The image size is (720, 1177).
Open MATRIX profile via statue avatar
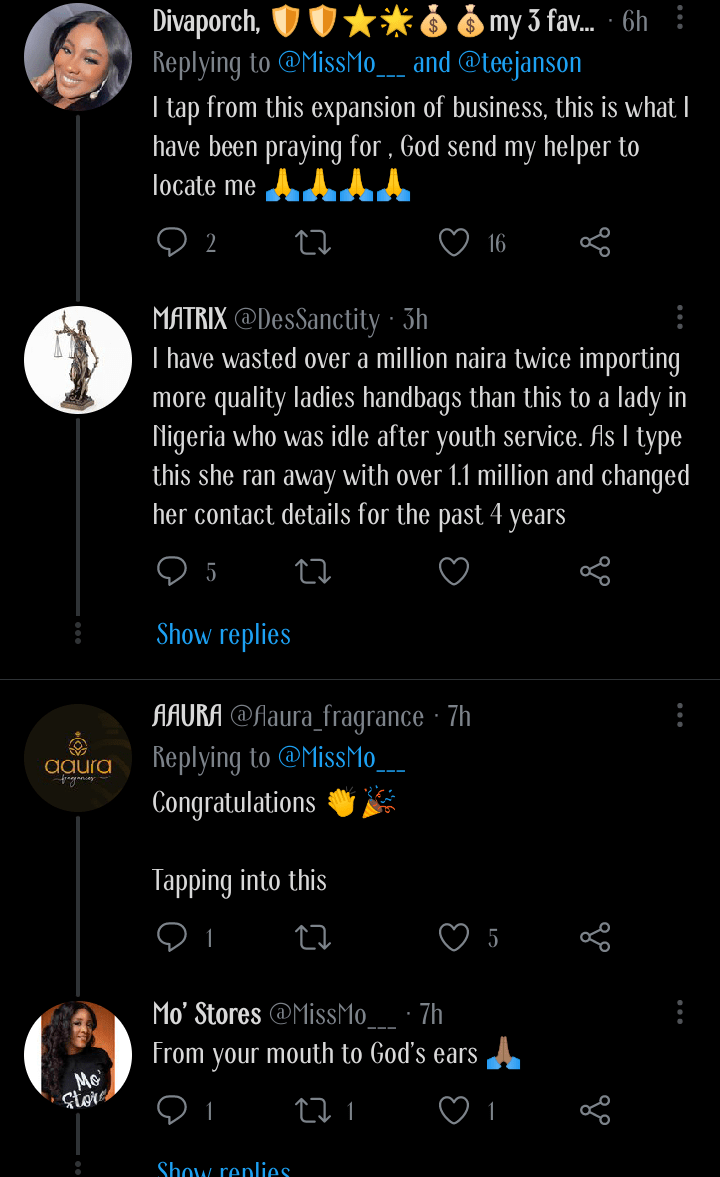[x=77, y=360]
